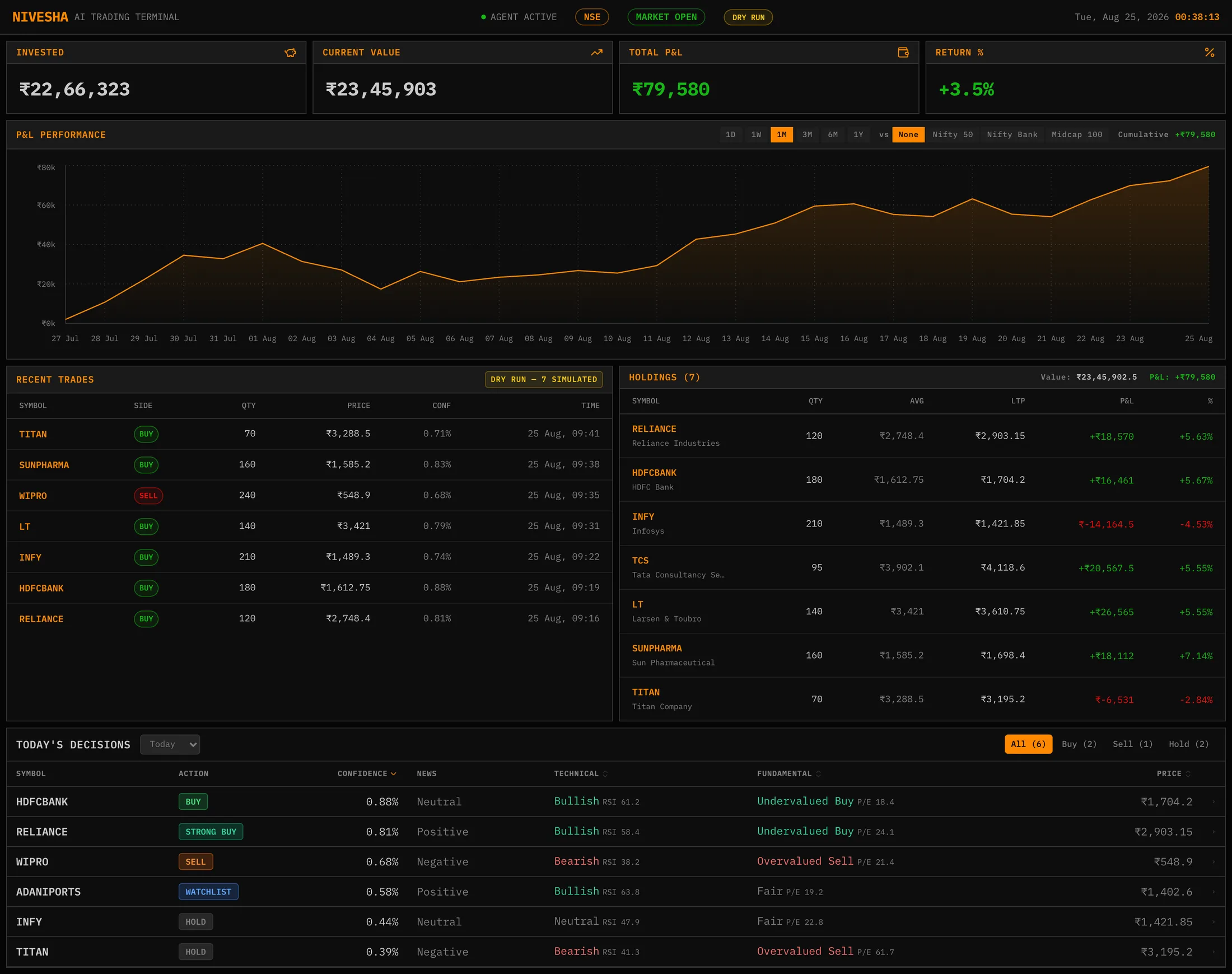Click the NSE exchange badge
The image size is (1232, 974).
click(592, 17)
